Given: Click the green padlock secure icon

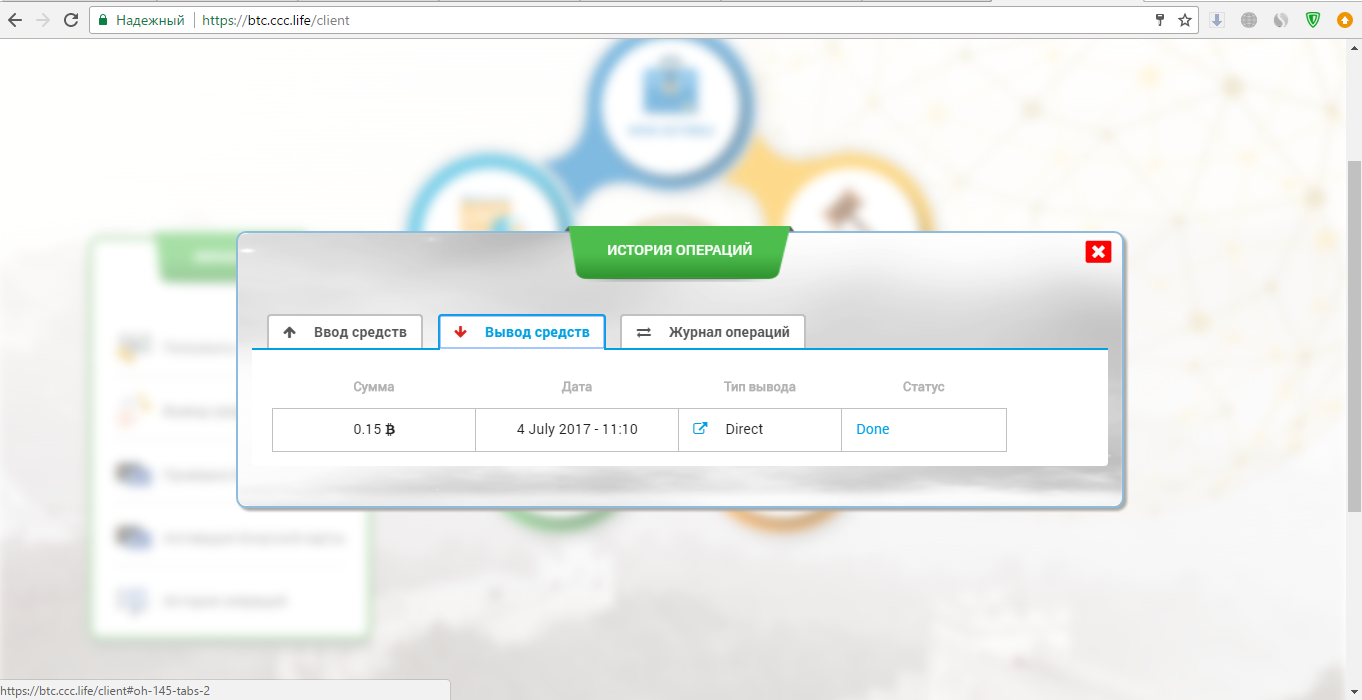Looking at the screenshot, I should pyautogui.click(x=102, y=20).
